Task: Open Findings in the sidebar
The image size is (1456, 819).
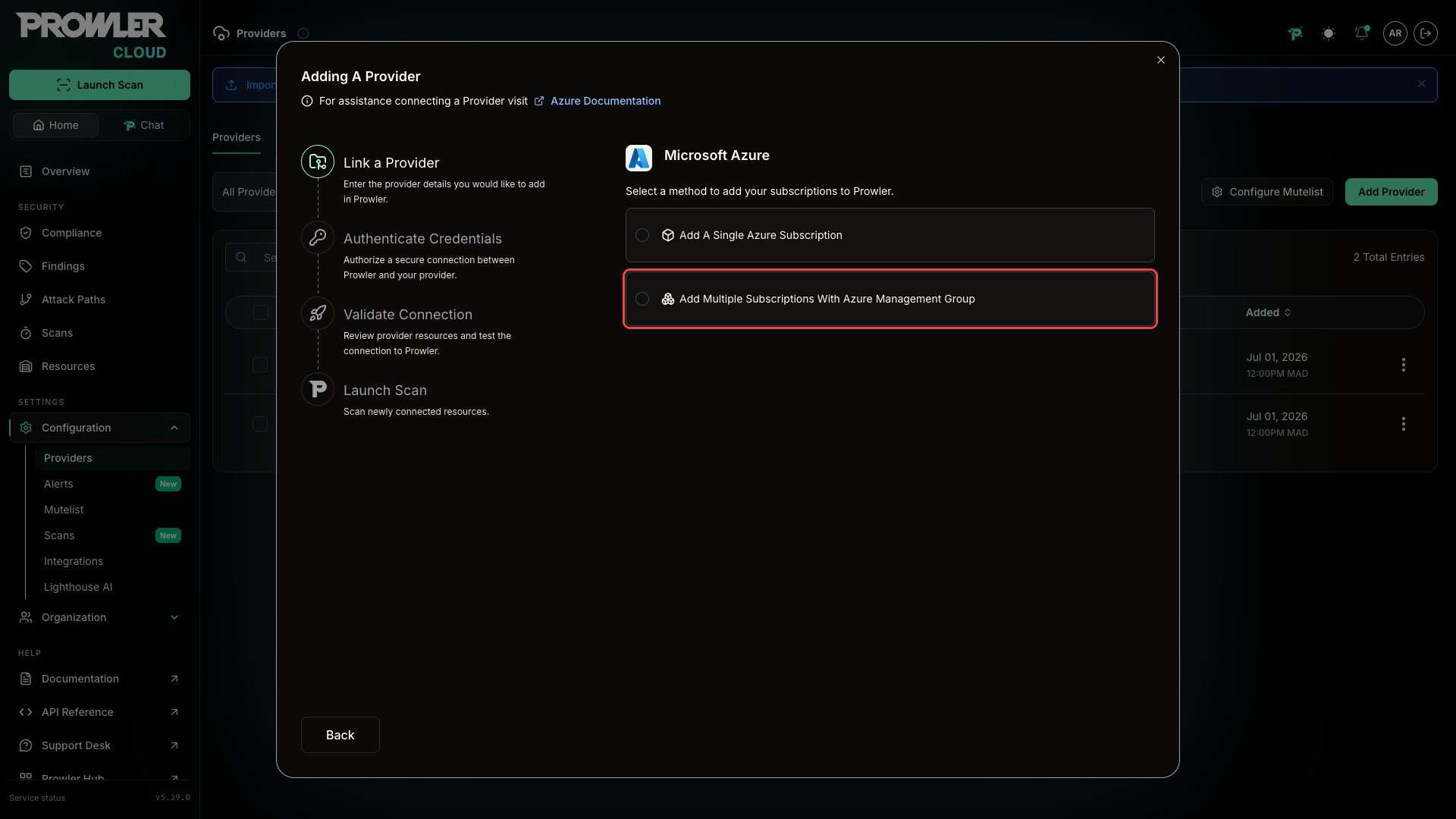Action: pos(63,266)
